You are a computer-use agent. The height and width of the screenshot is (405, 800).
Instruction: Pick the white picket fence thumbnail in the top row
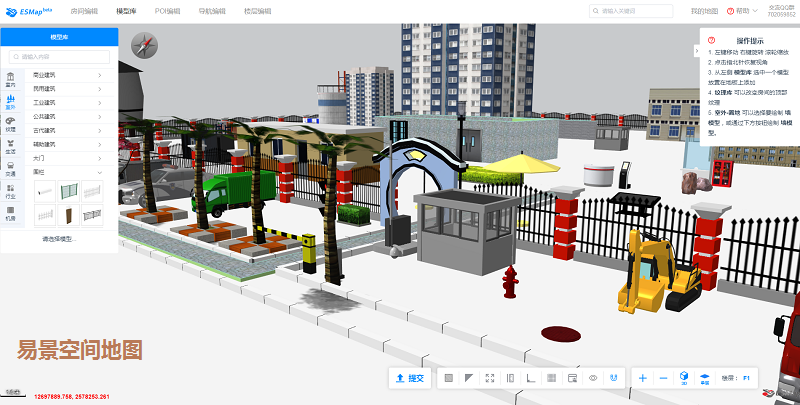pyautogui.click(x=92, y=191)
